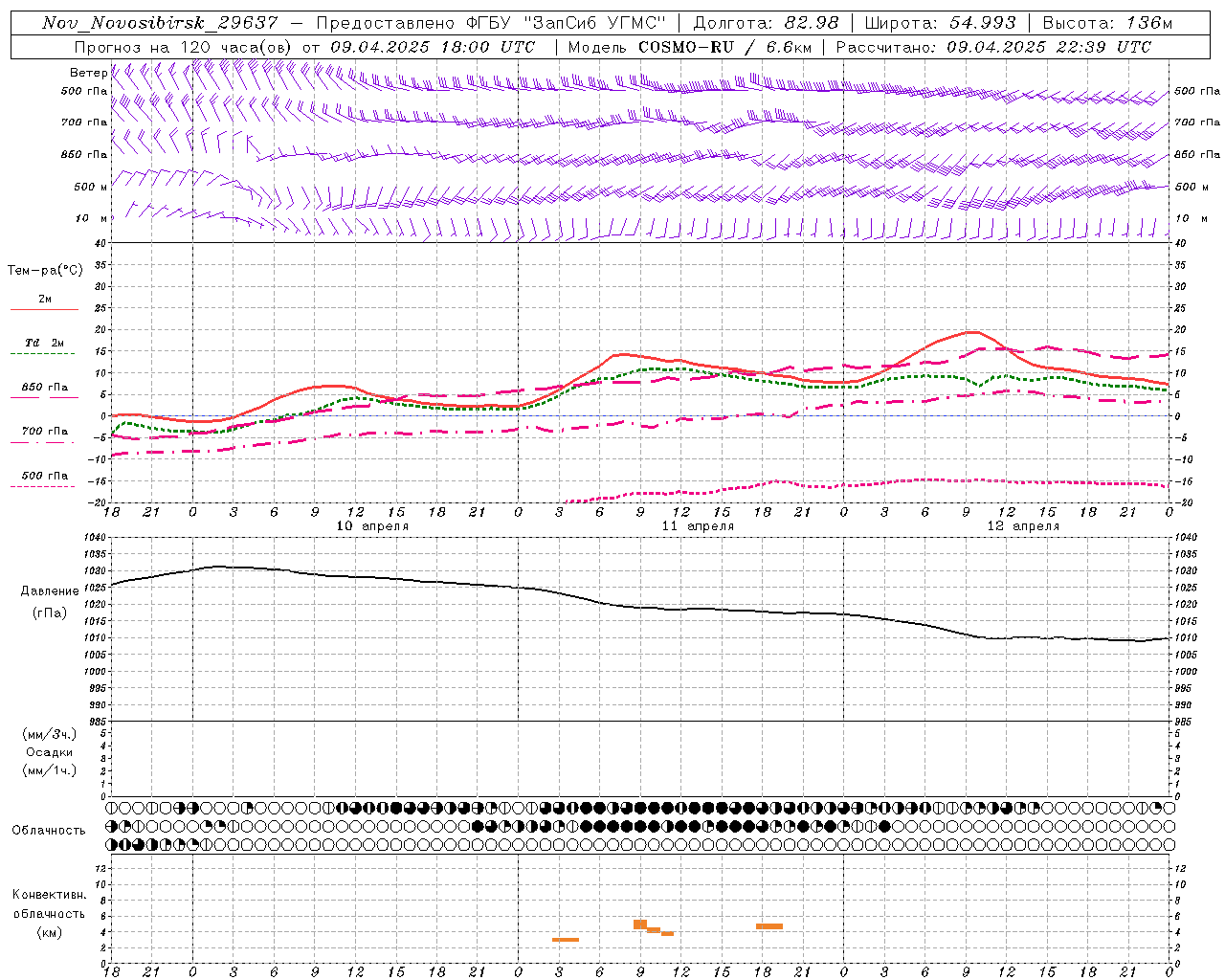
Task: Click the Рассчитано 09.04.2025 22:39 UTC timestamp
Action: point(993,47)
